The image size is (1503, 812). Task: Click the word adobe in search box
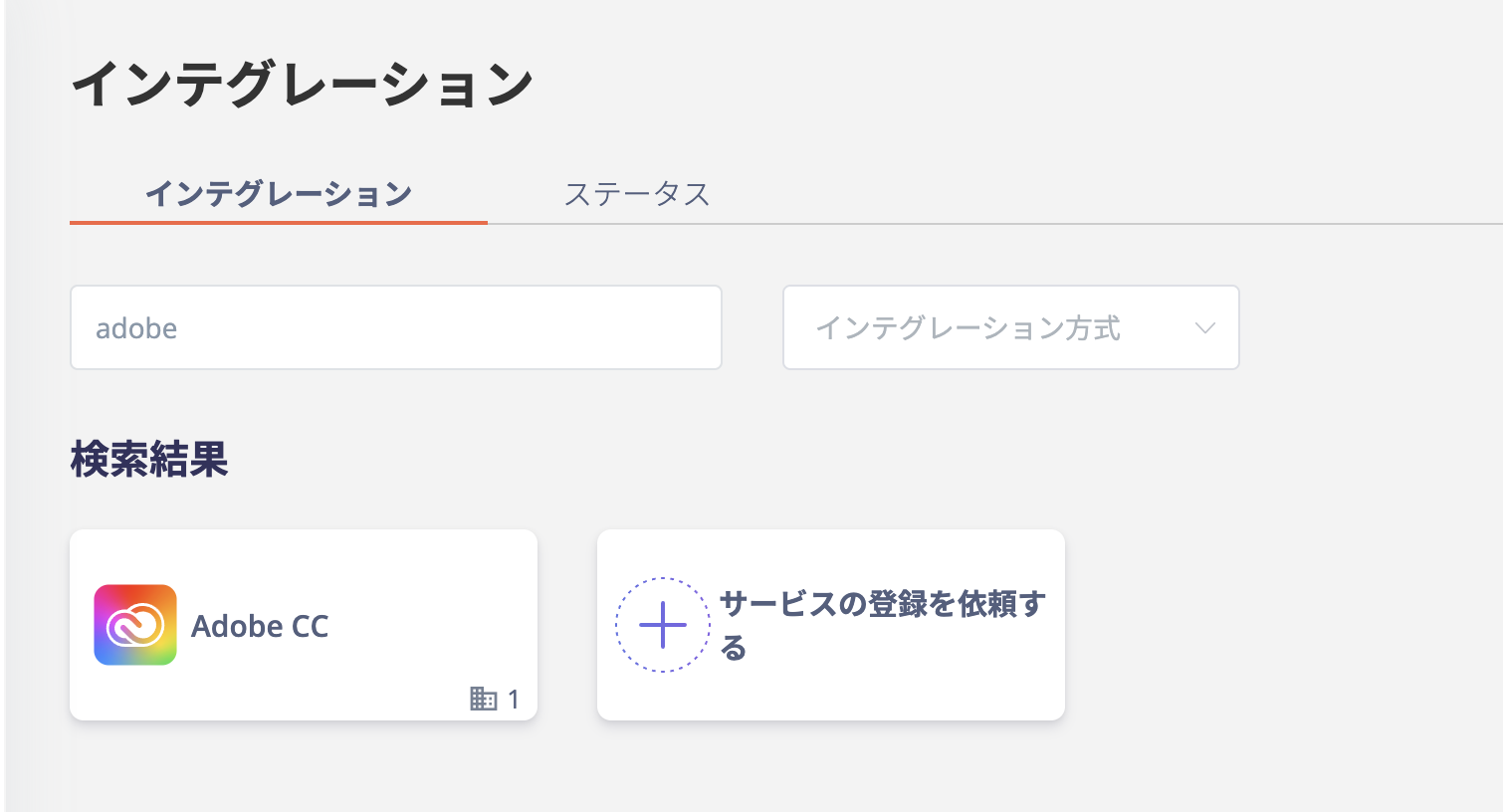tap(136, 328)
